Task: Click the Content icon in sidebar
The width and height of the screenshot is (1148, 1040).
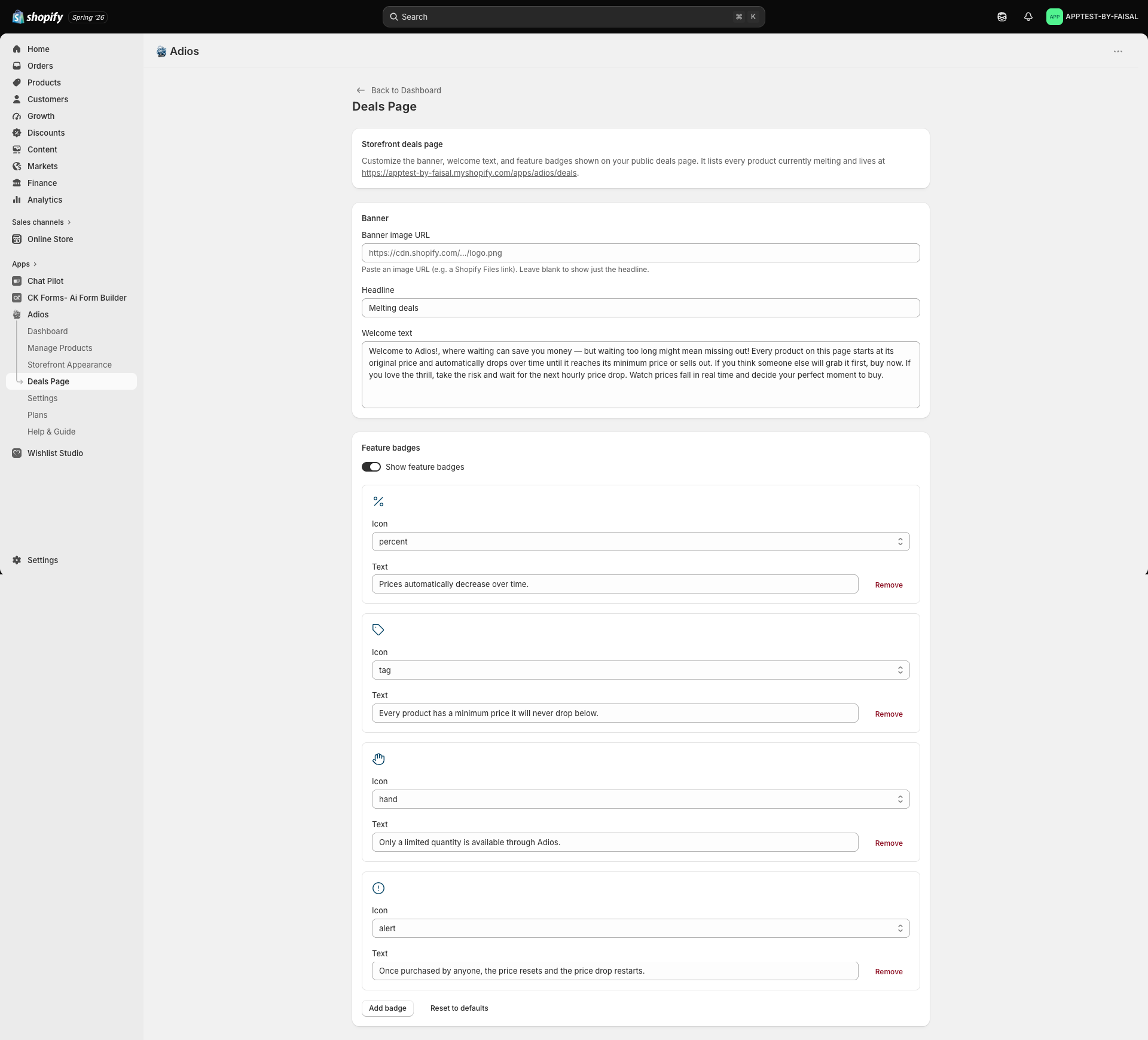Action: coord(17,149)
